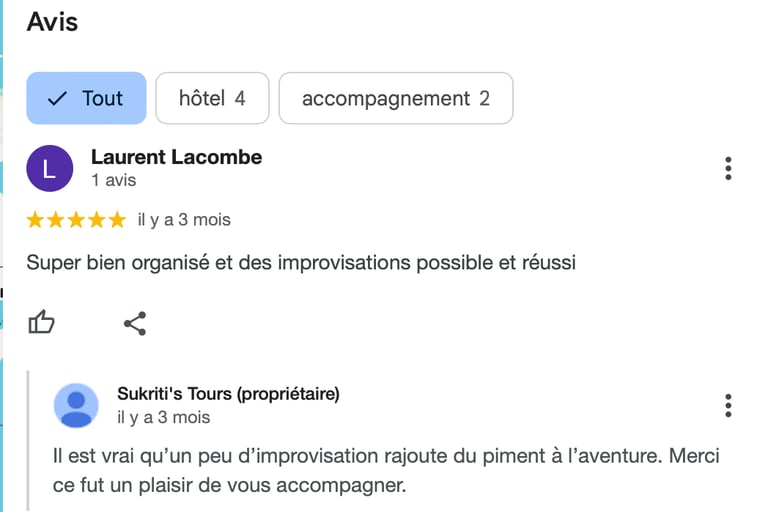Click Laurent Lacombe's purple "L" avatar
The width and height of the screenshot is (768, 512).
click(x=50, y=168)
